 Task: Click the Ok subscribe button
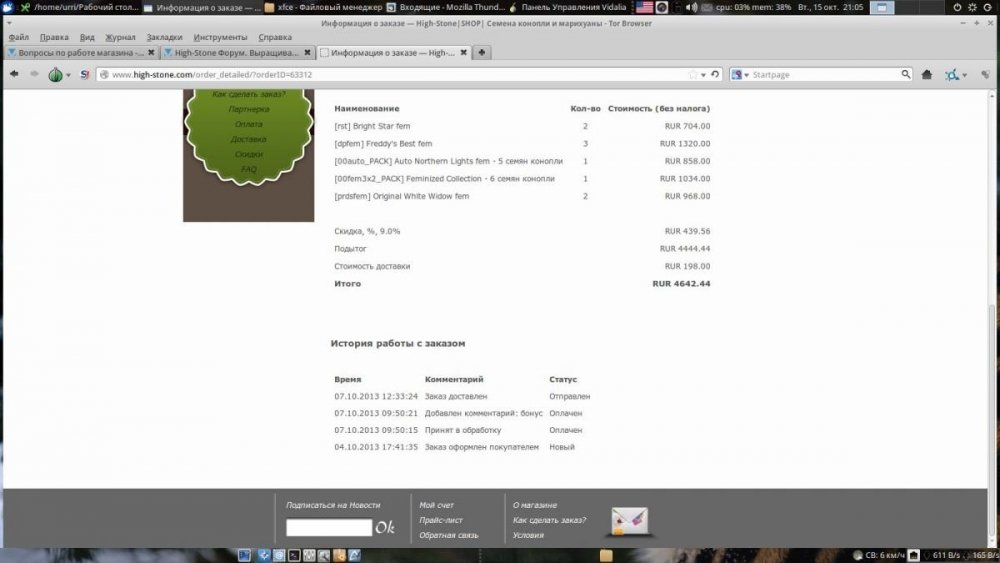[385, 527]
